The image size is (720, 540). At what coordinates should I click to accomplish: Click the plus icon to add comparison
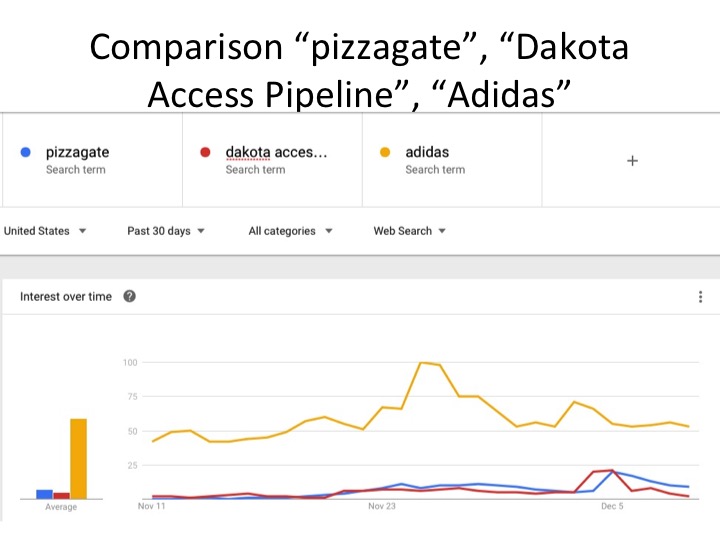pyautogui.click(x=632, y=160)
